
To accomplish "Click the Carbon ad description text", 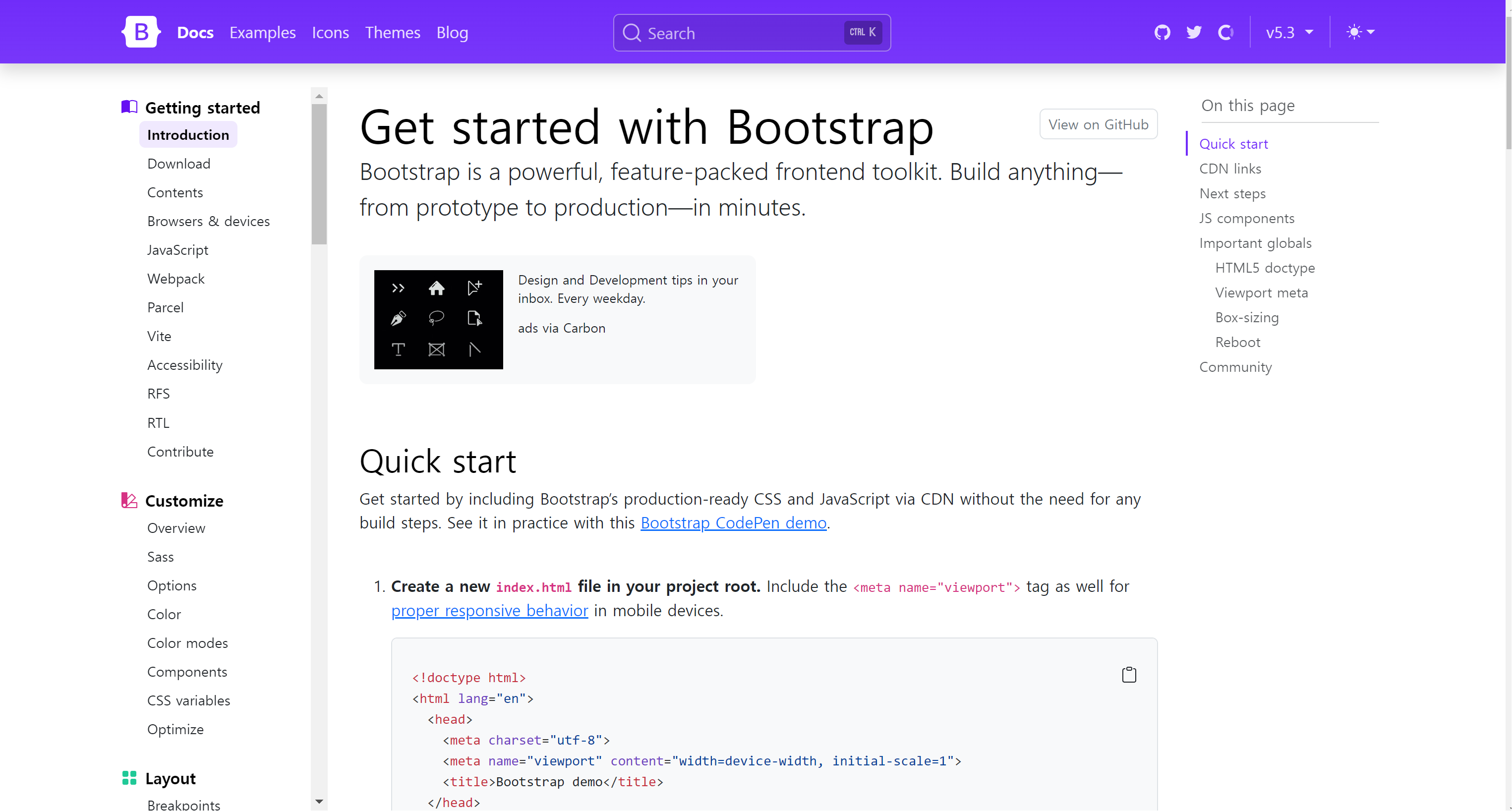I will [x=628, y=289].
